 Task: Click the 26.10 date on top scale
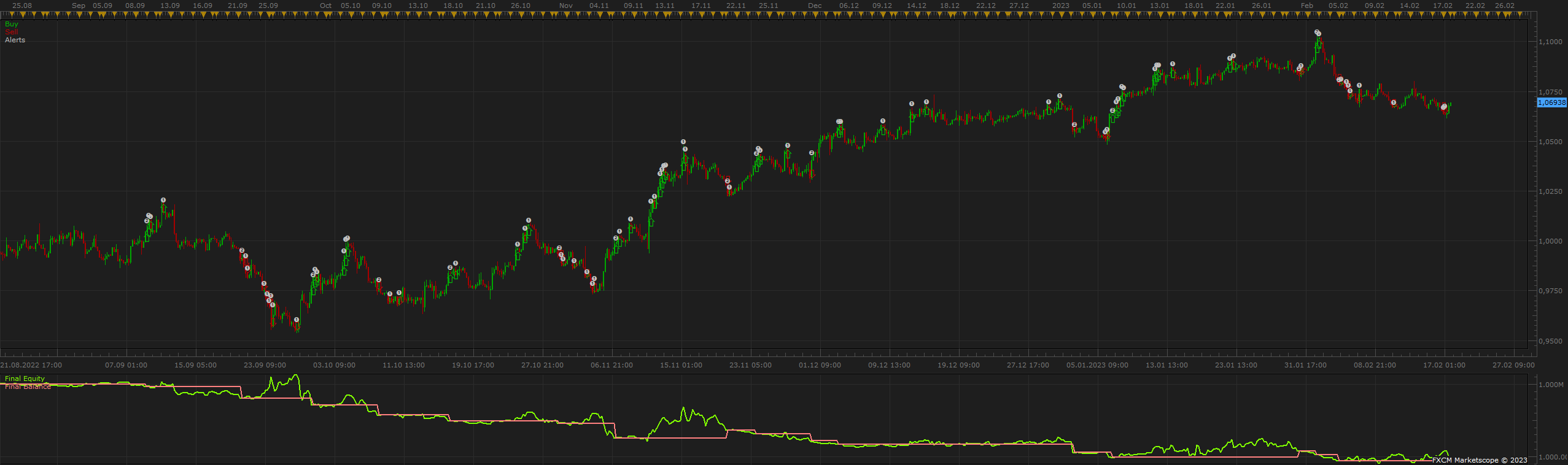521,6
